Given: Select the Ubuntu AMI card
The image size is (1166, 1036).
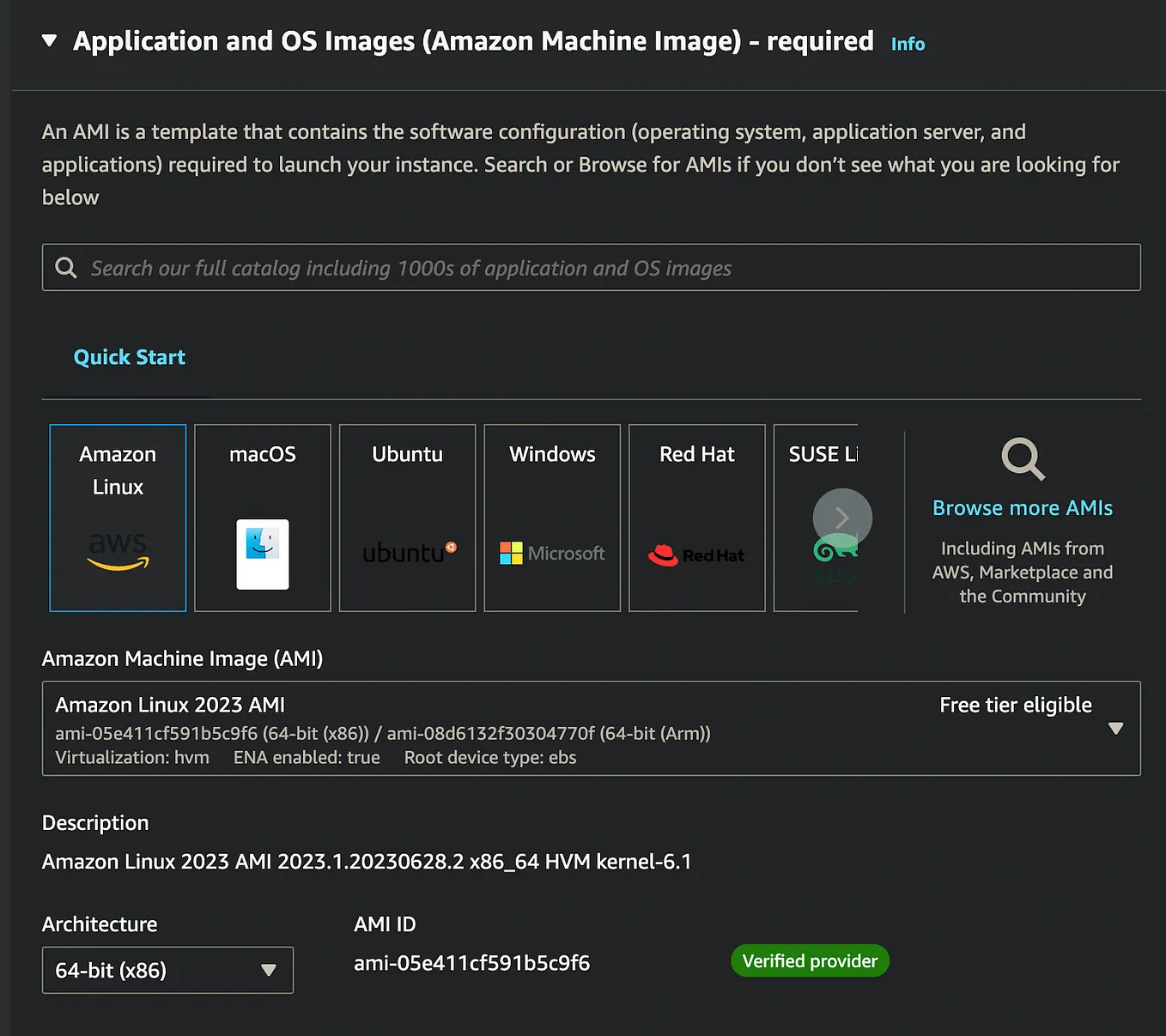Looking at the screenshot, I should (x=407, y=518).
